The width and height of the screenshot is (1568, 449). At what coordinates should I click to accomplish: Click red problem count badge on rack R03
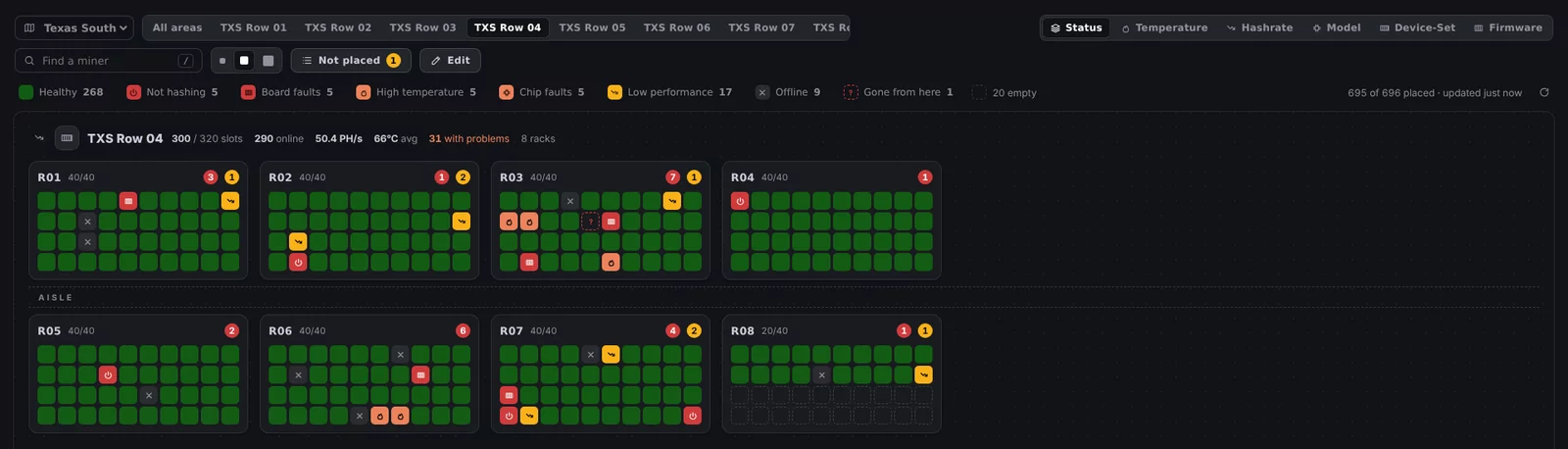672,177
